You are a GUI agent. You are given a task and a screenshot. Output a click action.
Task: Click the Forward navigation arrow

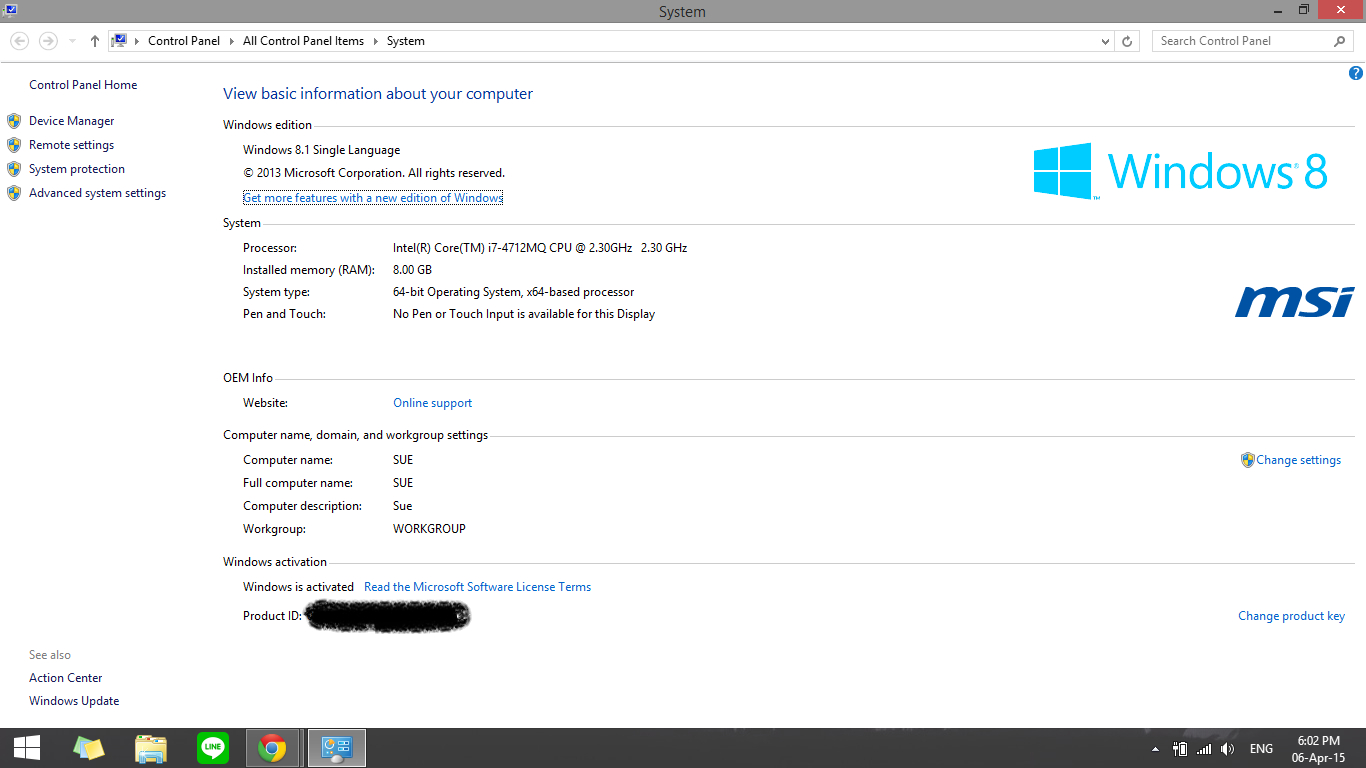point(48,41)
